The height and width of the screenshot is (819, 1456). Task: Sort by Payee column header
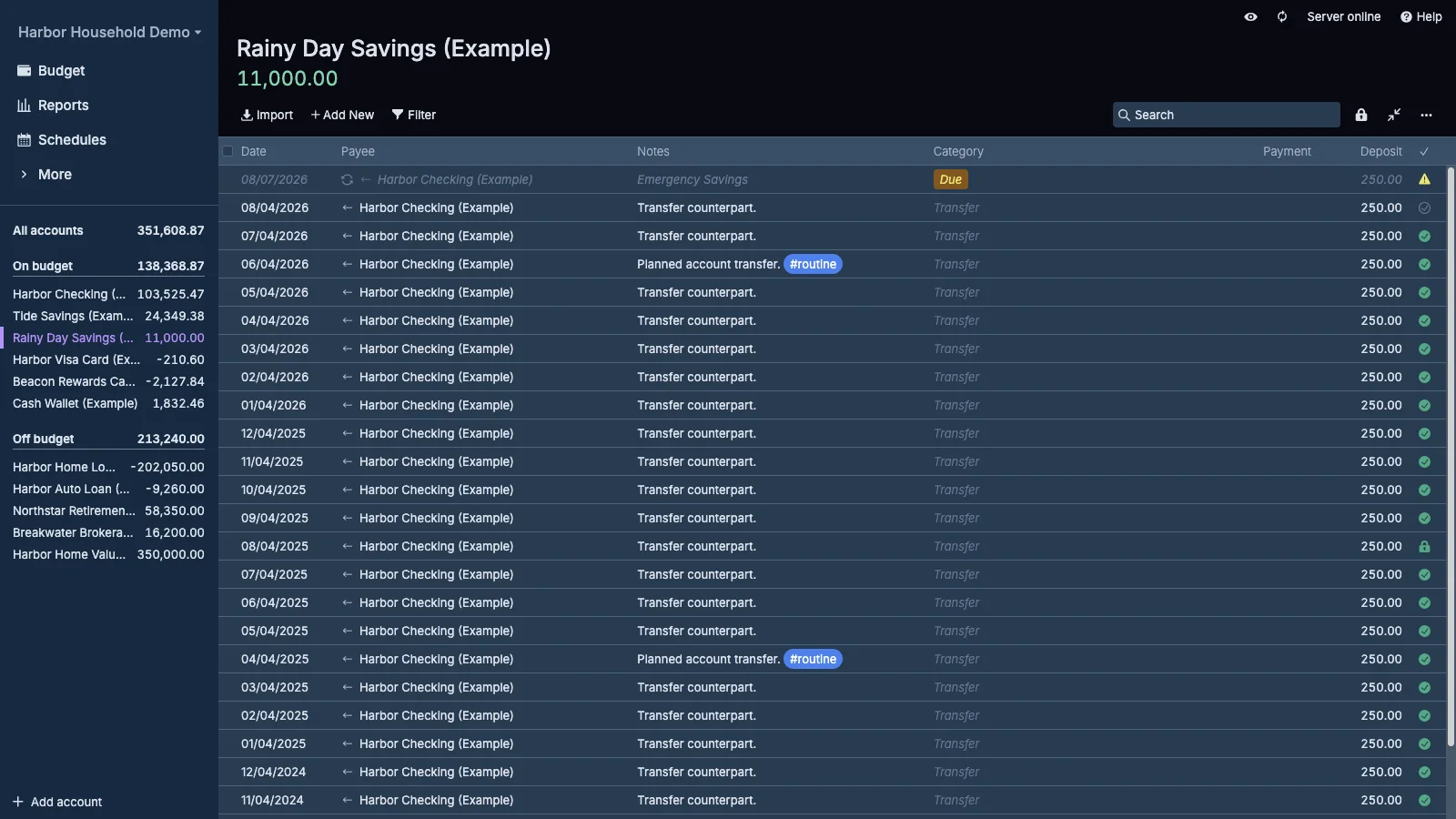[x=358, y=151]
